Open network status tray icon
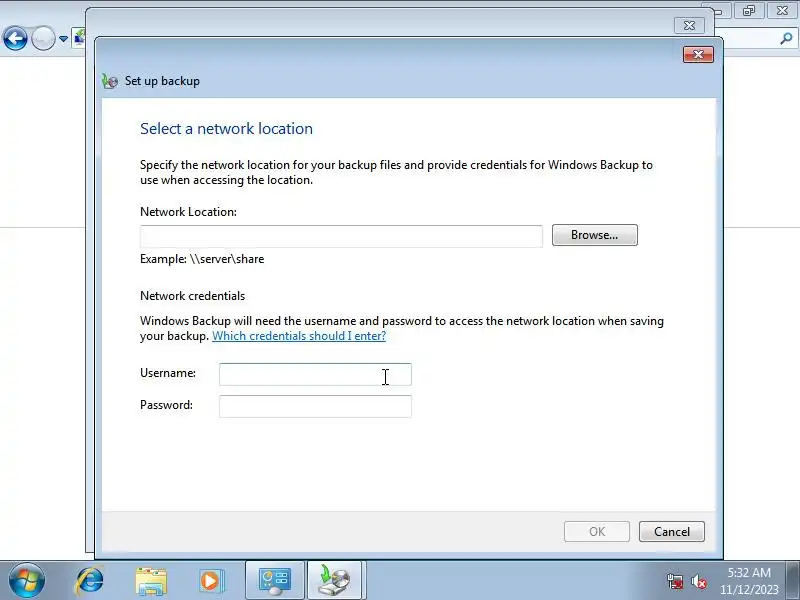The height and width of the screenshot is (600, 800). click(x=675, y=581)
